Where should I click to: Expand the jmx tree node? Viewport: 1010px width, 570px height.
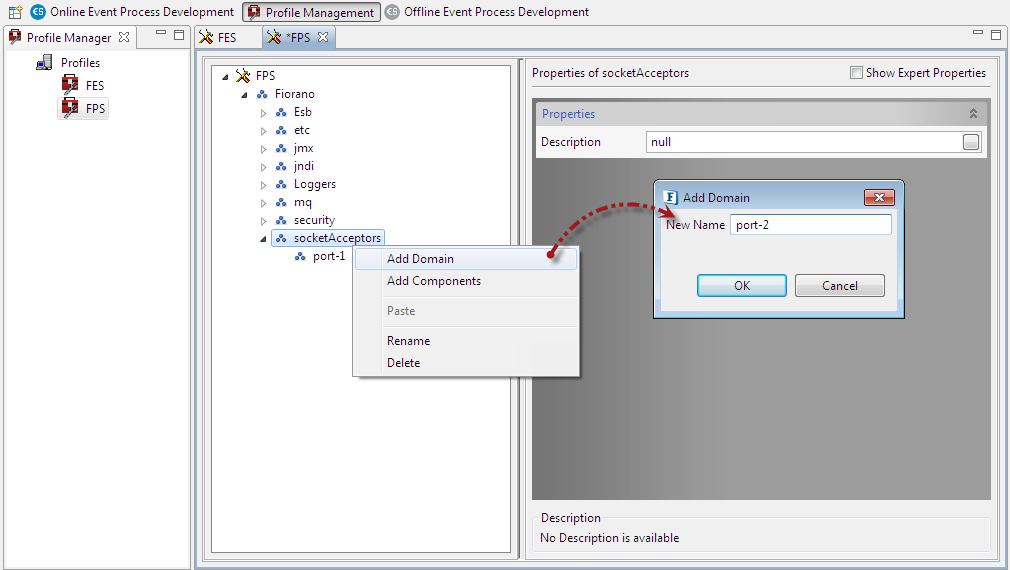pyautogui.click(x=263, y=149)
